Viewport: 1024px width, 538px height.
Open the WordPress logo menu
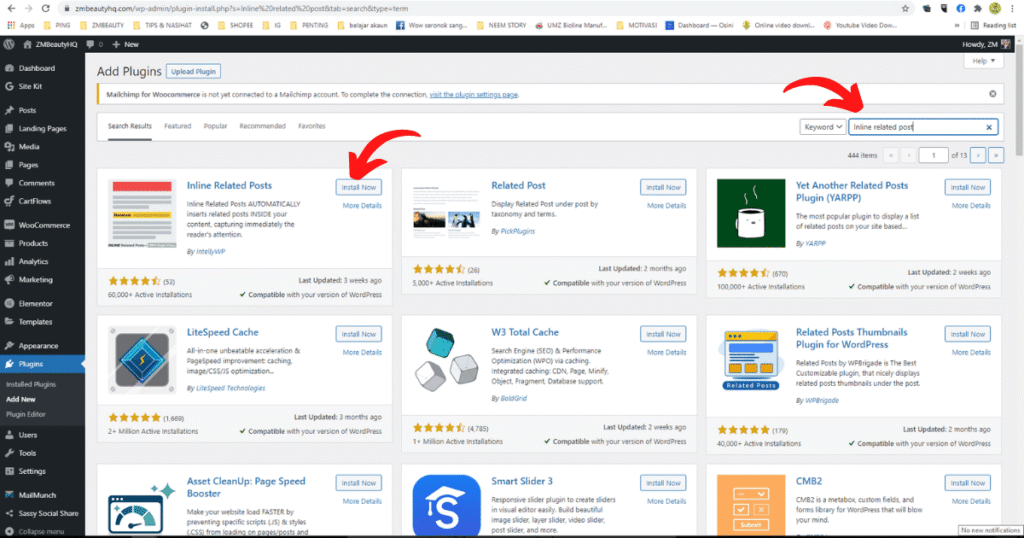9,44
